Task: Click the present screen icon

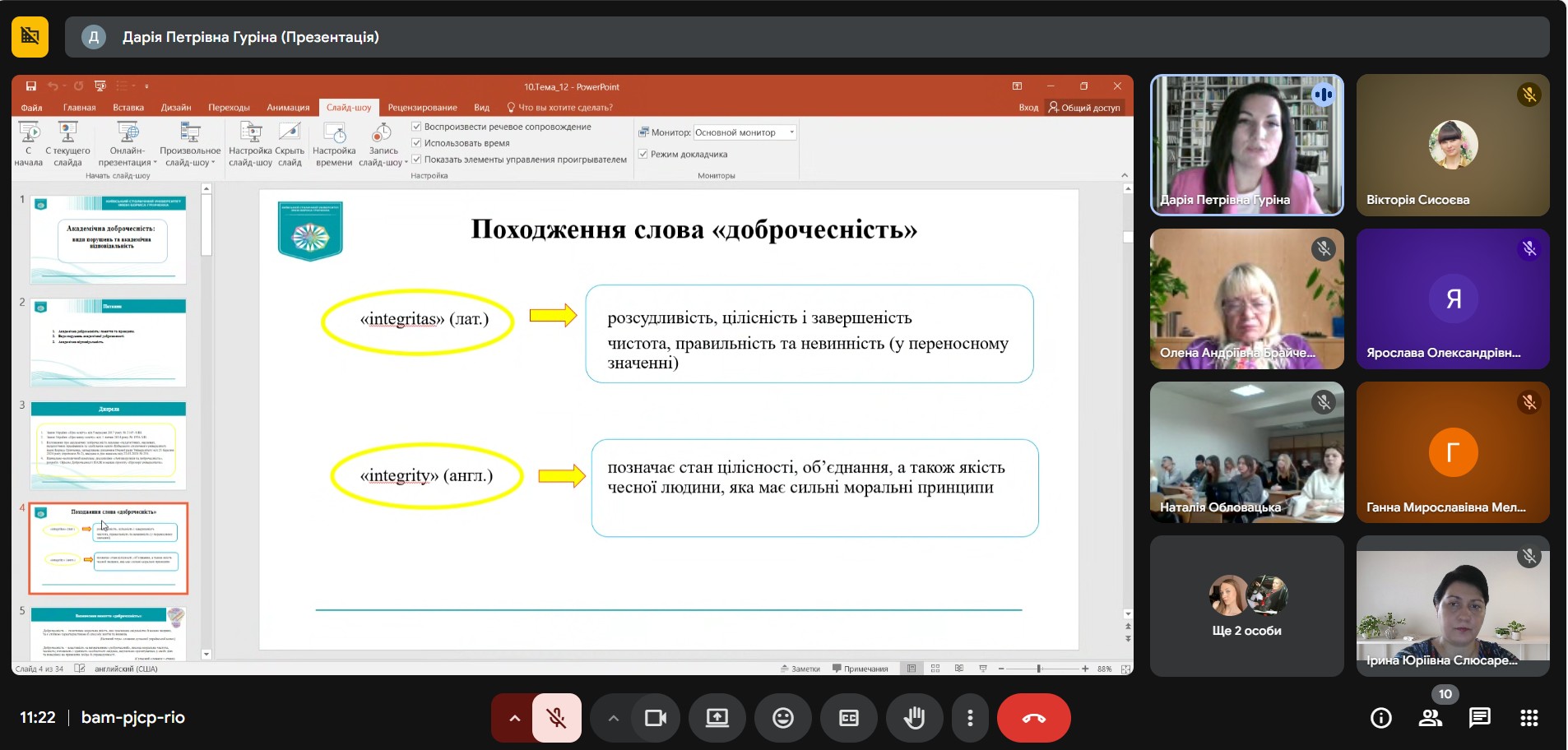Action: tap(717, 718)
